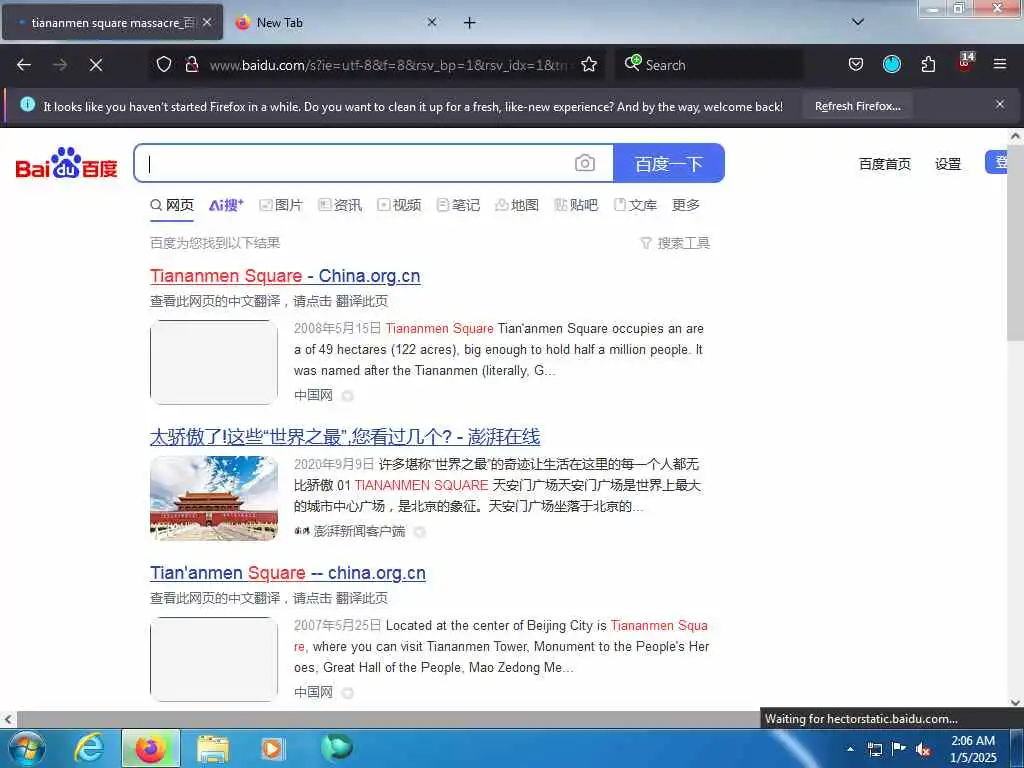Click the scrollbar down arrow
Viewport: 1024px width, 768px height.
coord(1016,703)
